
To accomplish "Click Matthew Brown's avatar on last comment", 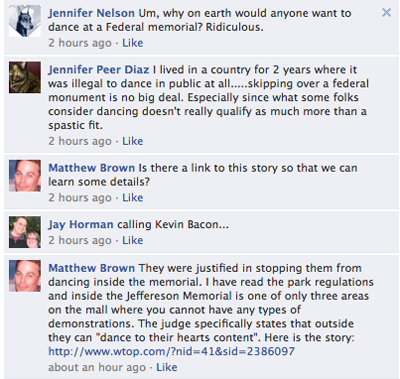I will tap(25, 276).
